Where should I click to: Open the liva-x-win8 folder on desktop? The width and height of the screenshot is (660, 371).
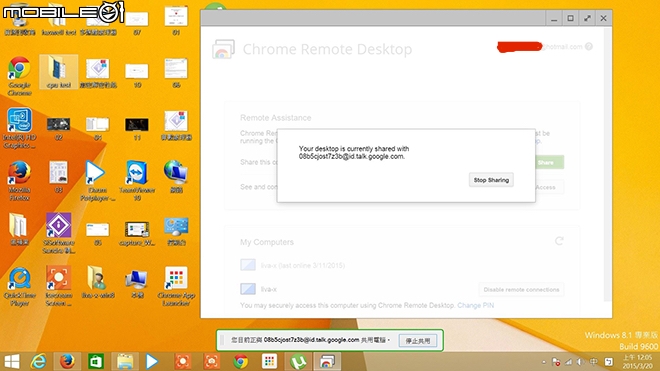[x=98, y=282]
